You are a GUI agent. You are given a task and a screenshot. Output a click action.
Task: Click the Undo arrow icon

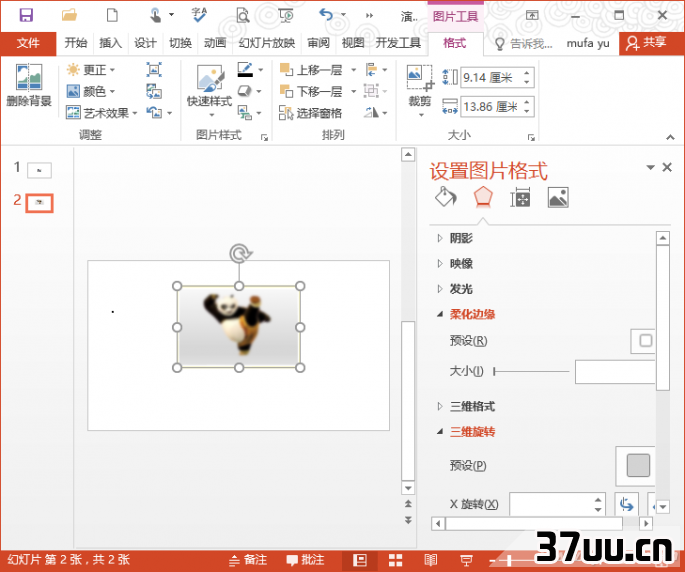(326, 15)
